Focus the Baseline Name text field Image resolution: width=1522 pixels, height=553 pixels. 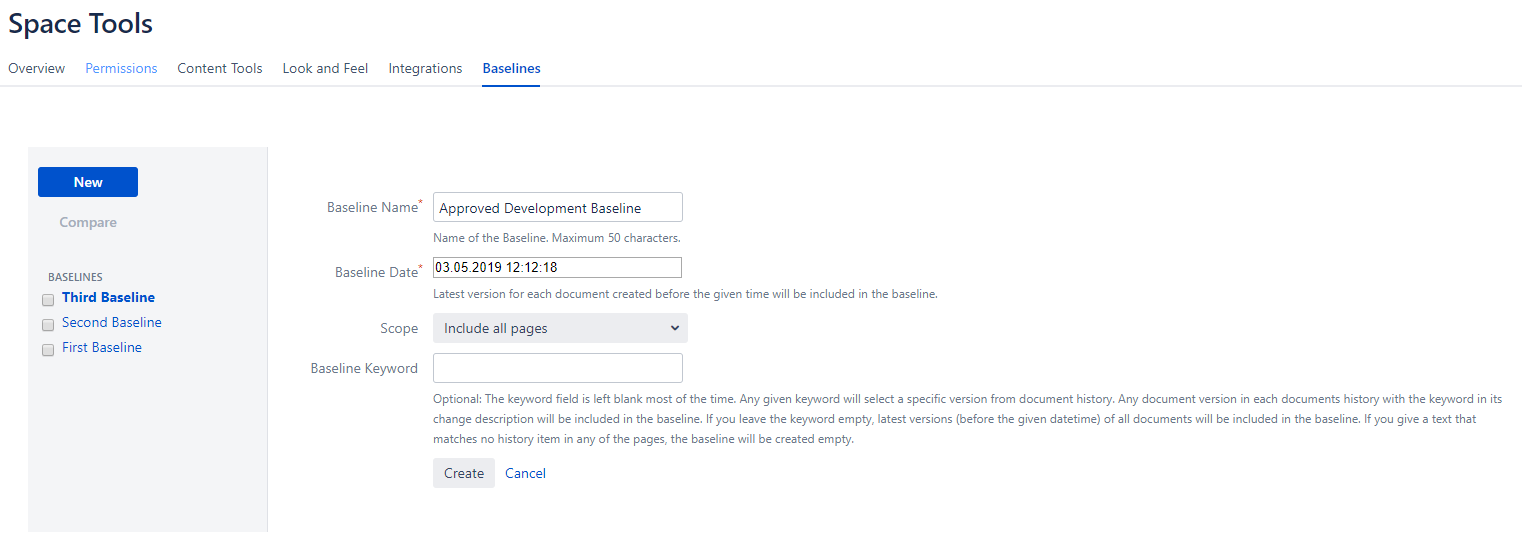click(x=557, y=208)
